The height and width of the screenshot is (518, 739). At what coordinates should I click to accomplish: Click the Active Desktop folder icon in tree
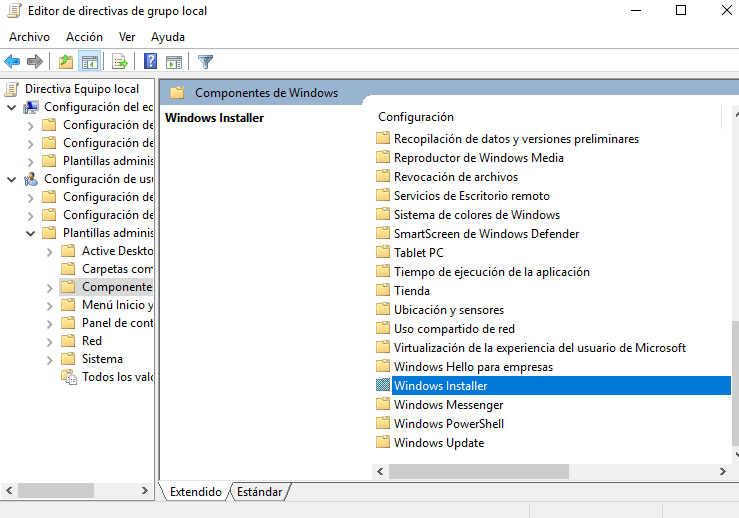tap(68, 251)
